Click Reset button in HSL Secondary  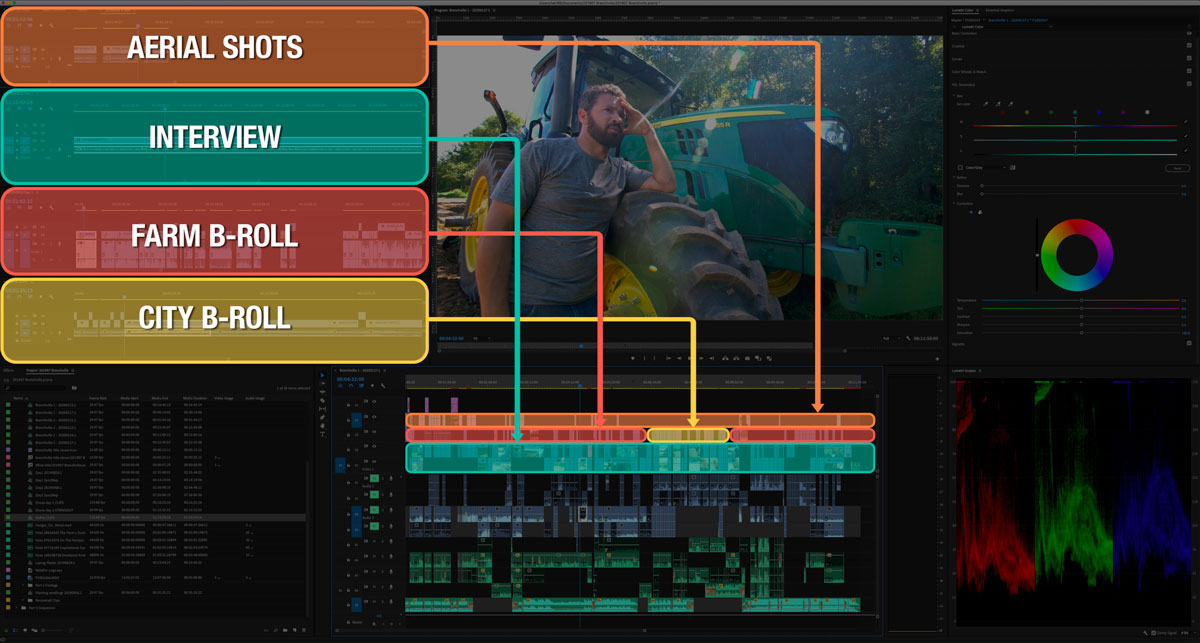1178,168
